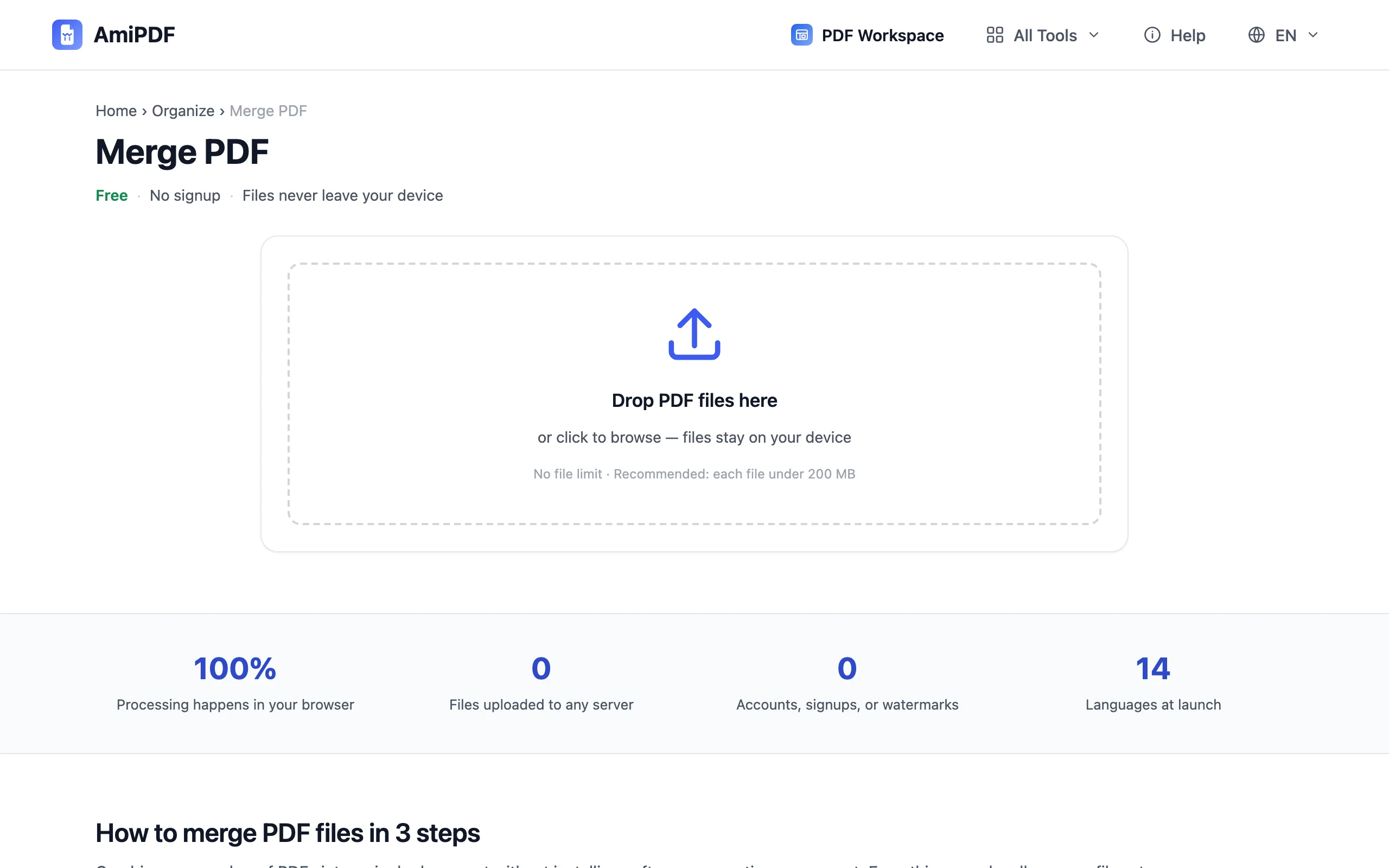This screenshot has height=868, width=1389.
Task: Click 'Files uploaded to any server' text
Action: click(x=541, y=705)
